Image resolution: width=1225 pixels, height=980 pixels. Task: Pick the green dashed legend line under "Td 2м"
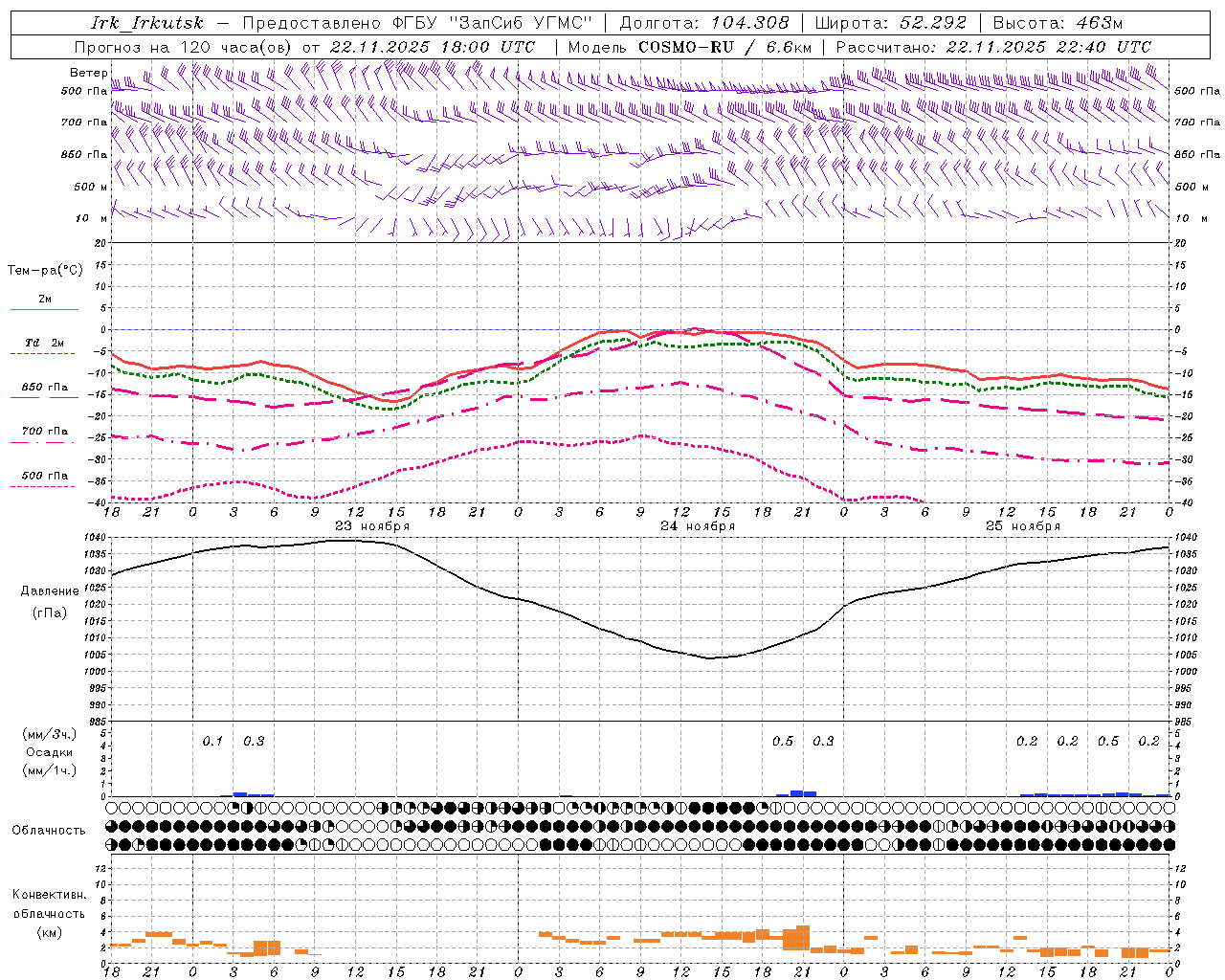pos(42,354)
